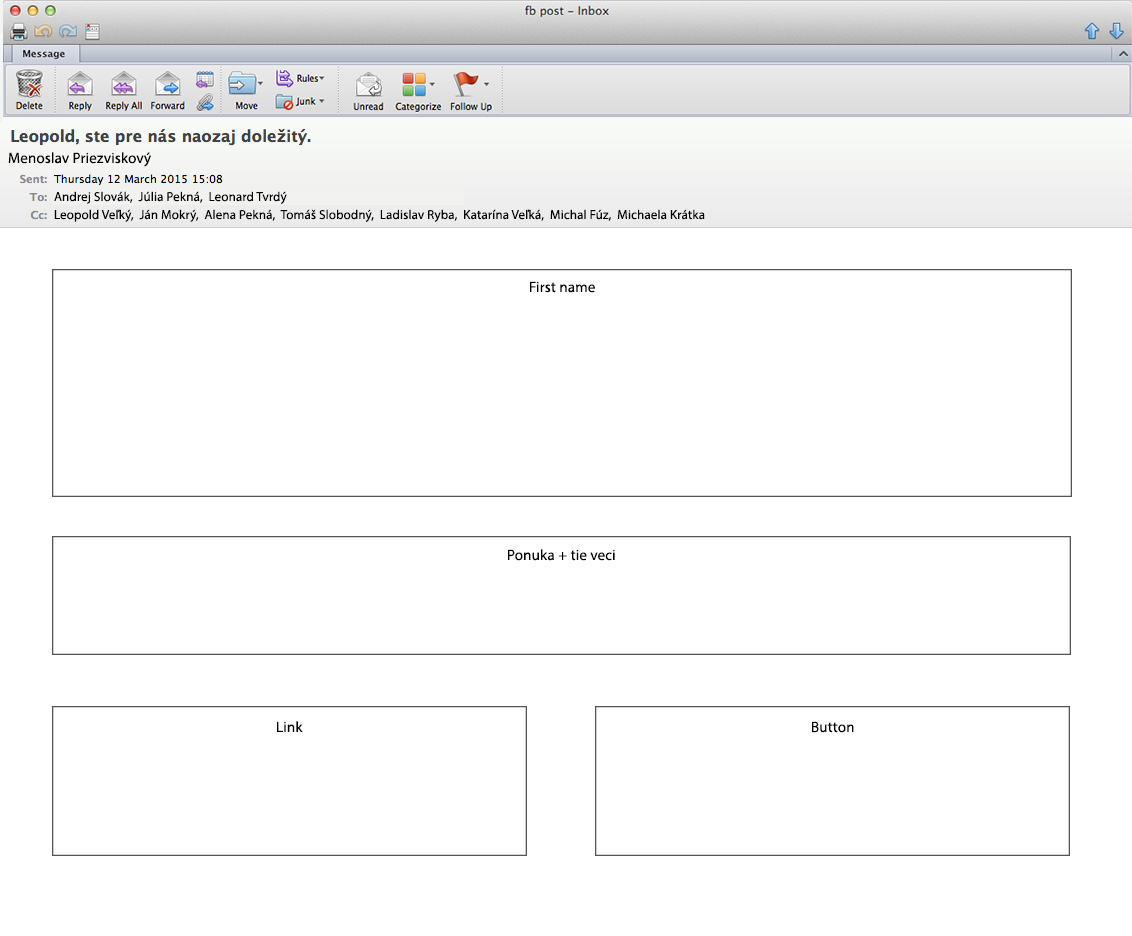Viewport: 1132px width, 936px height.
Task: Click recipient Júlia Pekná
Action: pos(170,197)
